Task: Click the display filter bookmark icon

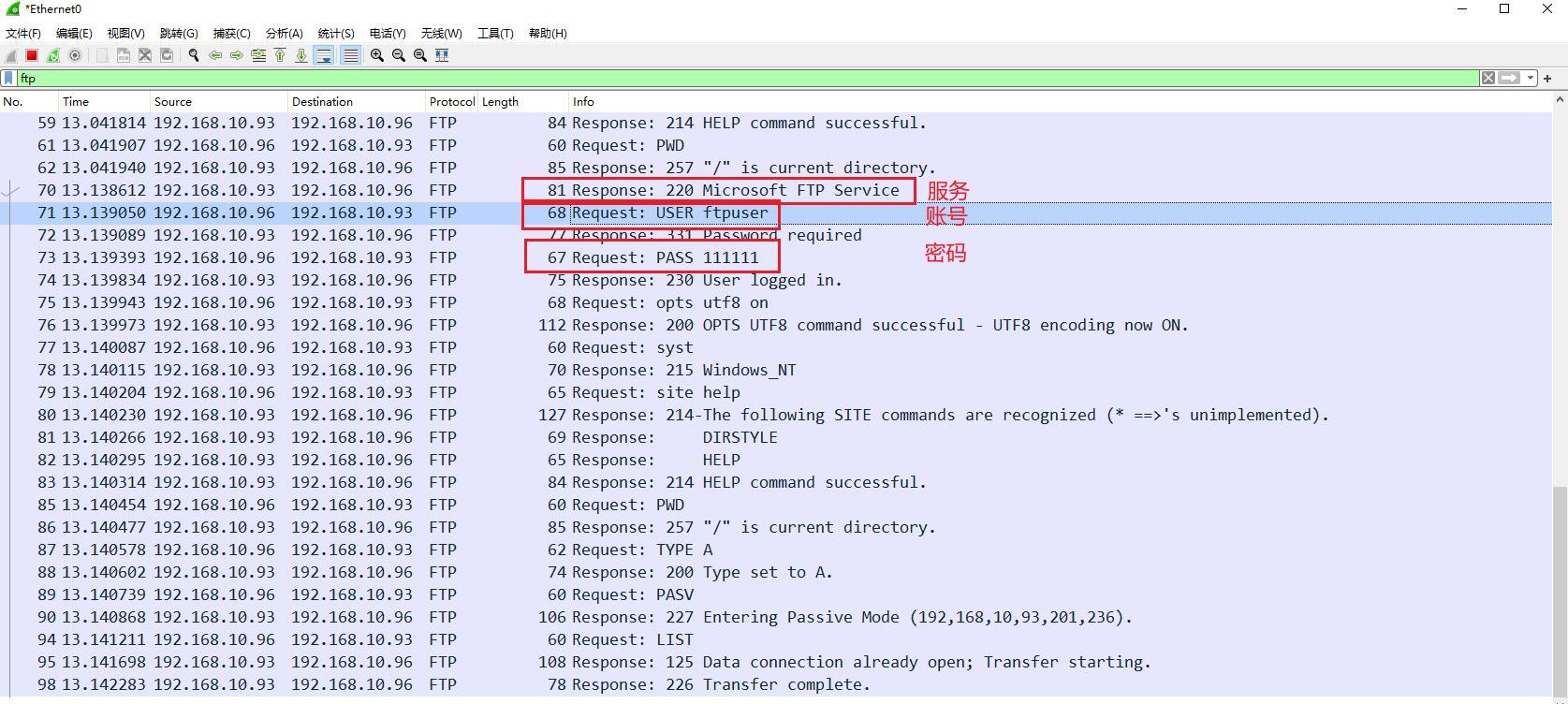Action: (9, 79)
